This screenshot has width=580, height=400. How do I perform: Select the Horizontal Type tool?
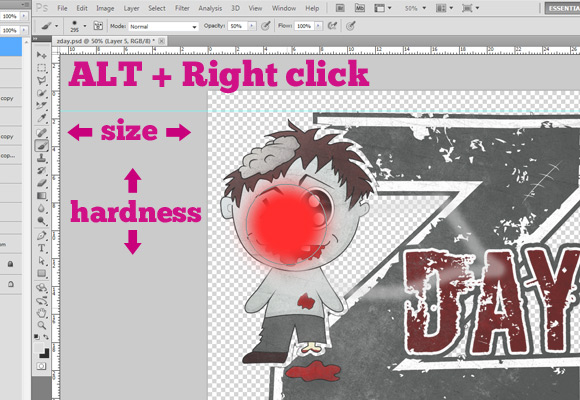tap(41, 248)
